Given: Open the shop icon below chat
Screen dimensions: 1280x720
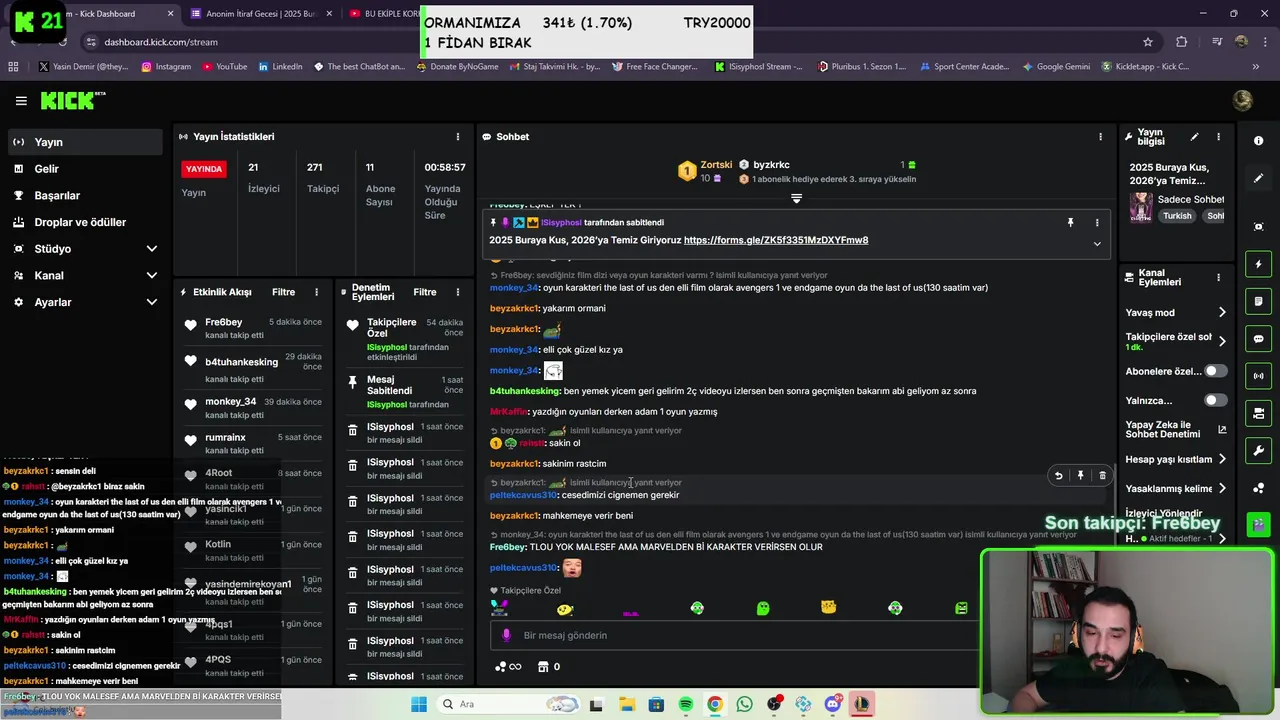Looking at the screenshot, I should (543, 667).
